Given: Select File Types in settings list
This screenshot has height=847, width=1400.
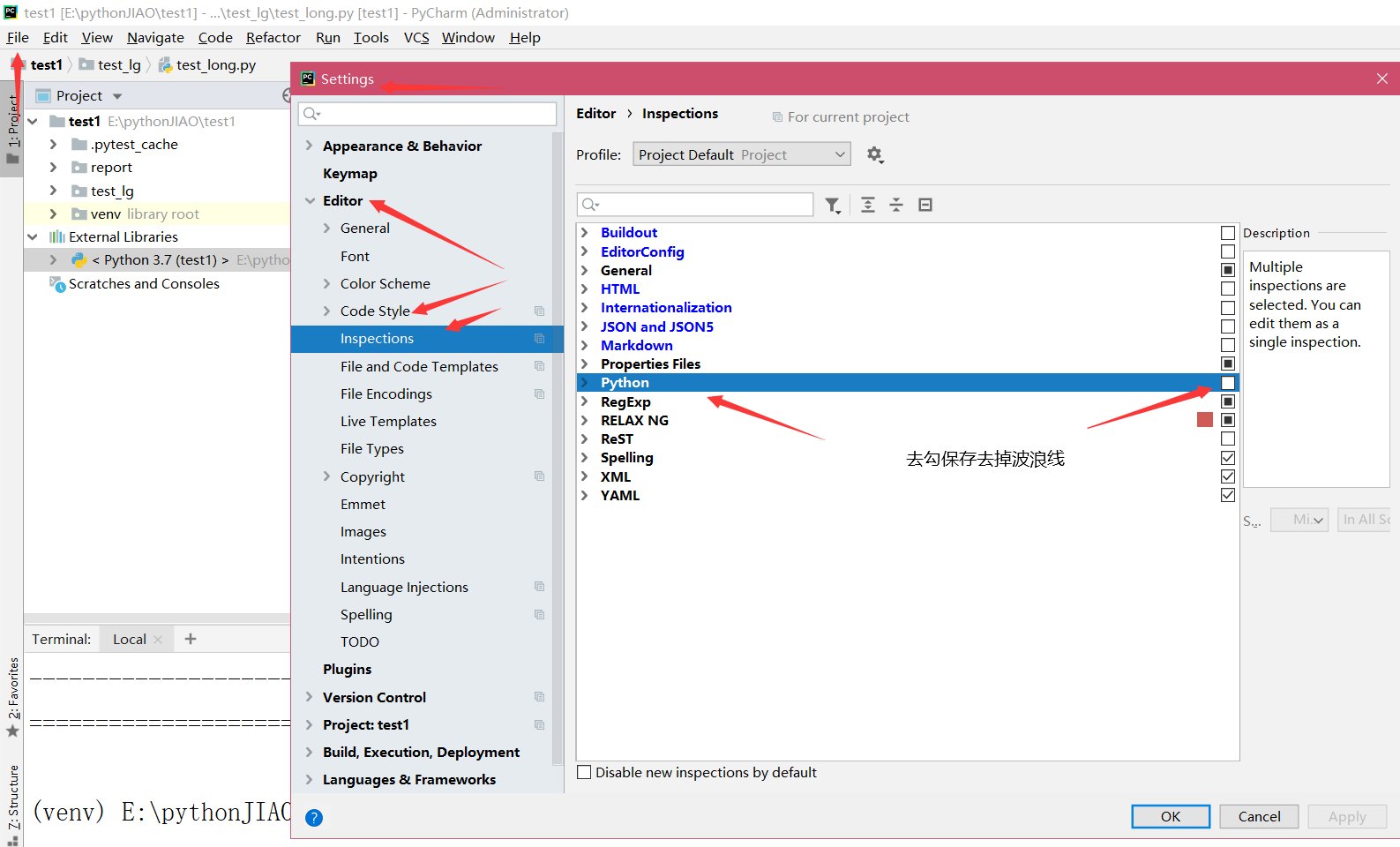Looking at the screenshot, I should coord(372,449).
